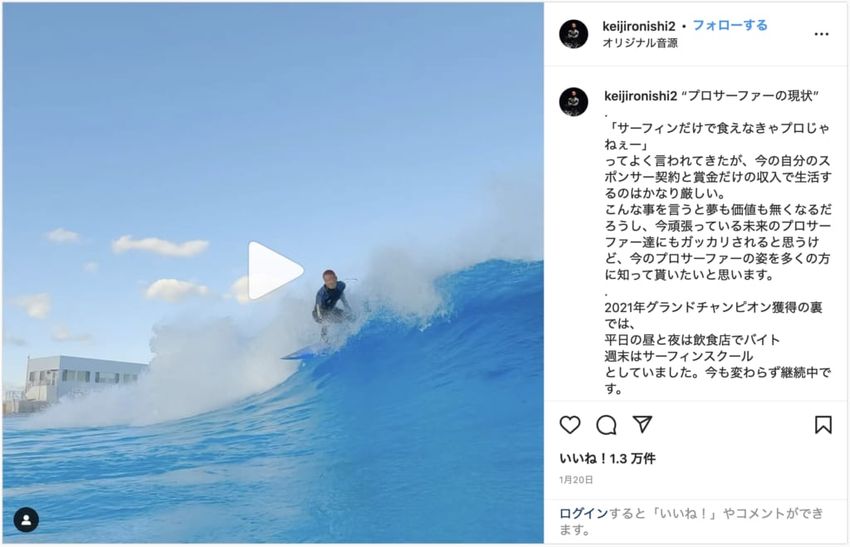Follow the account with フォローする

coord(730,25)
